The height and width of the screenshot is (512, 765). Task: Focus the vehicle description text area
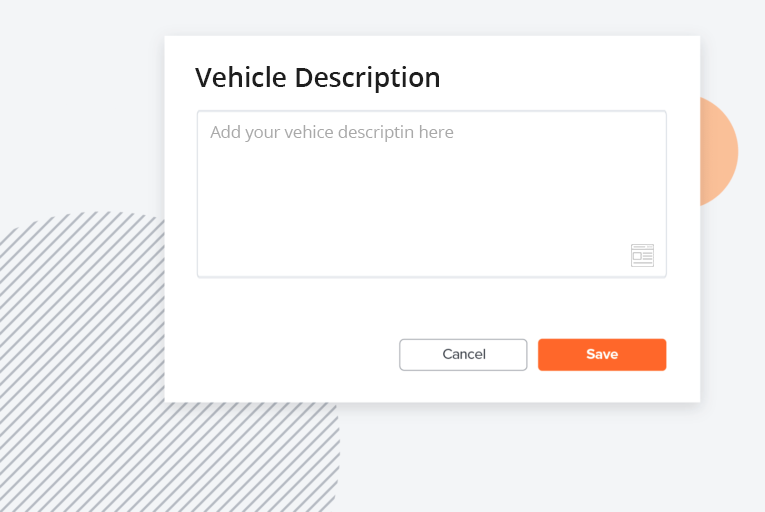(431, 194)
